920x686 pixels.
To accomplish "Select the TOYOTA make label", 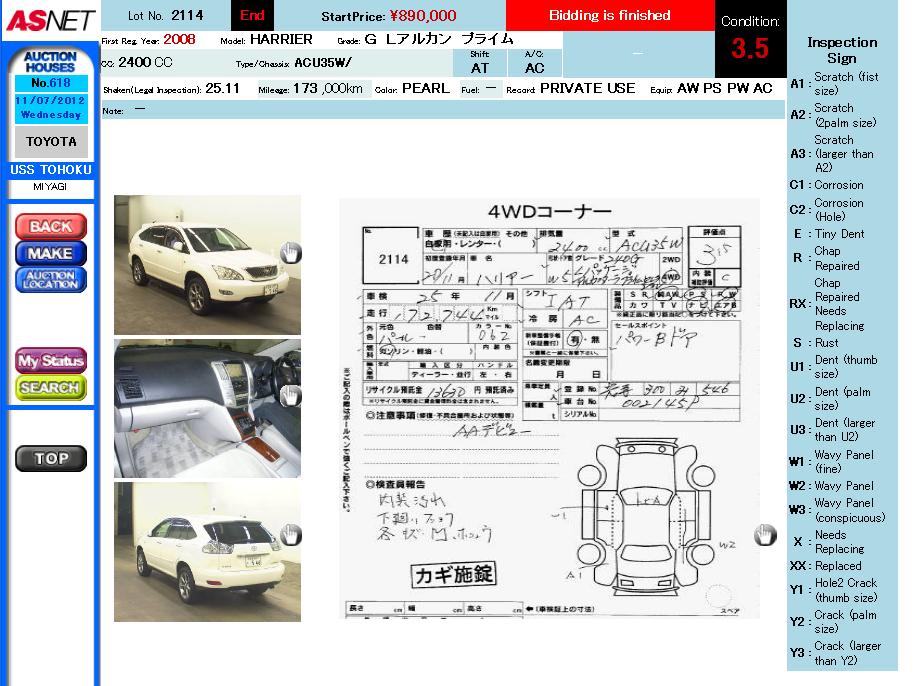I will pos(50,142).
